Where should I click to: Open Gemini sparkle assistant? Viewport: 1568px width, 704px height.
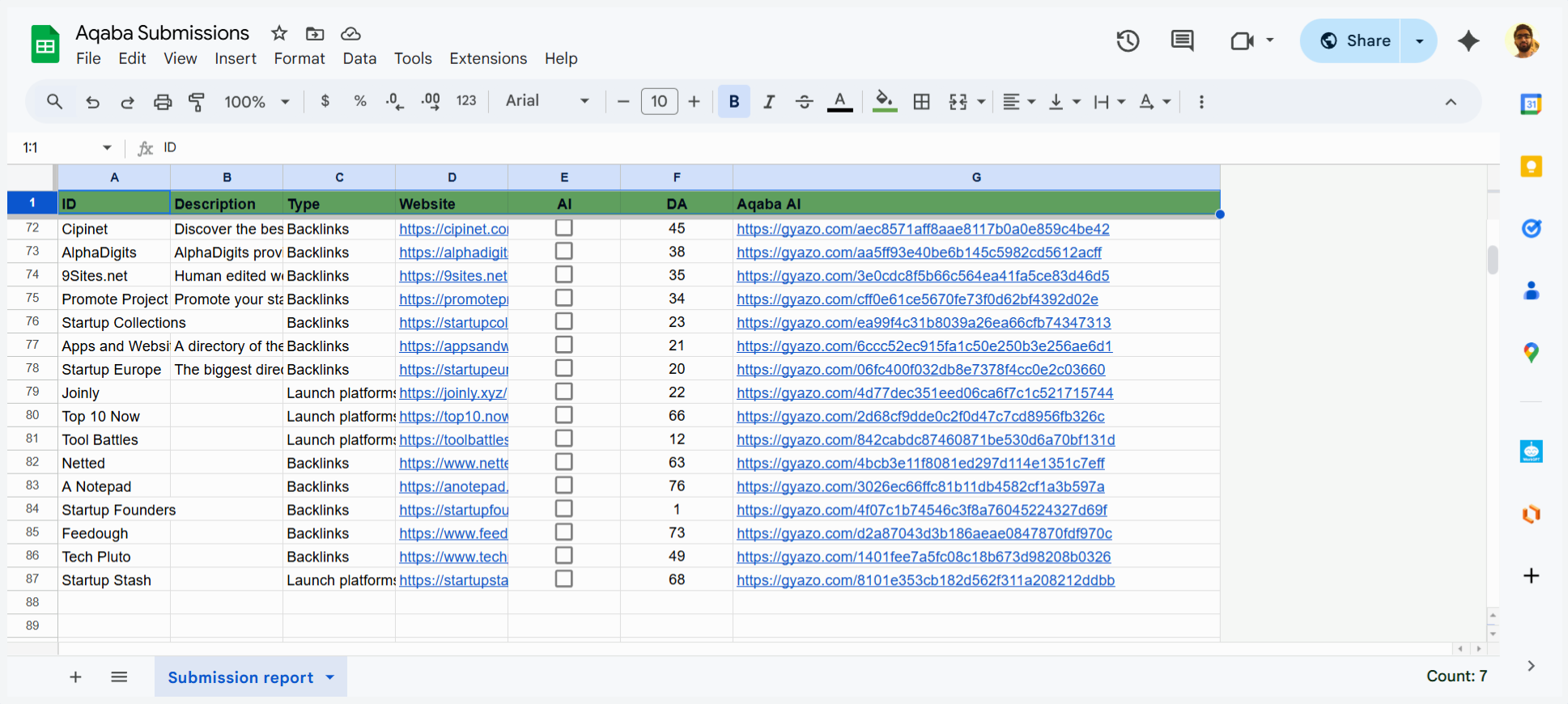pyautogui.click(x=1468, y=40)
